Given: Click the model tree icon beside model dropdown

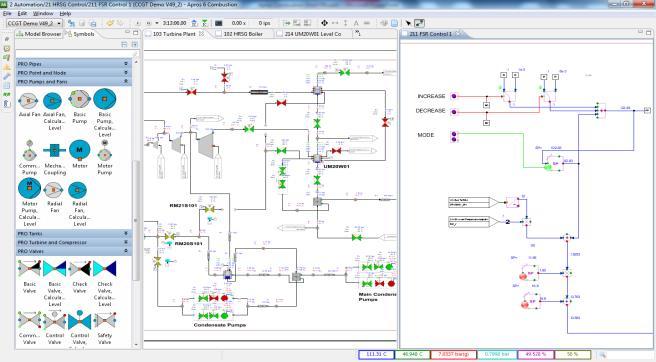Looking at the screenshot, I should coord(72,23).
